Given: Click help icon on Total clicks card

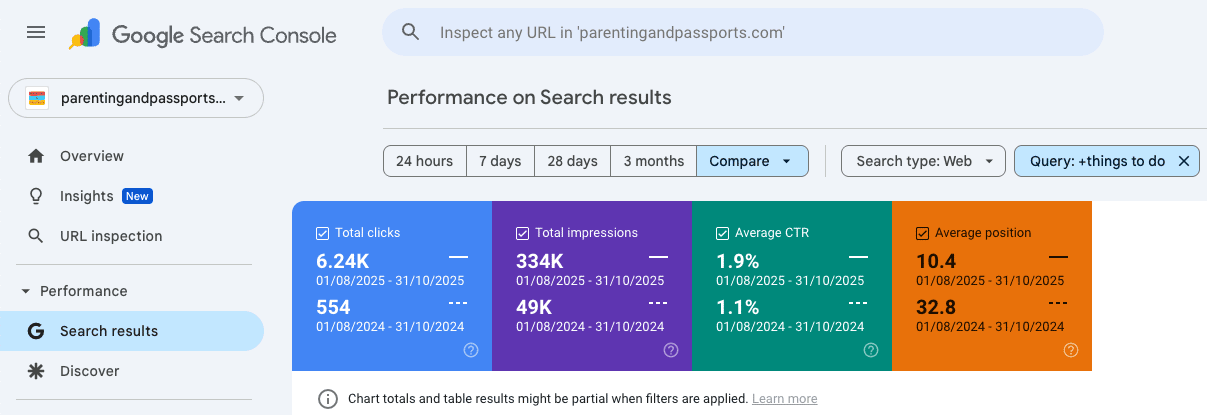Looking at the screenshot, I should 471,350.
